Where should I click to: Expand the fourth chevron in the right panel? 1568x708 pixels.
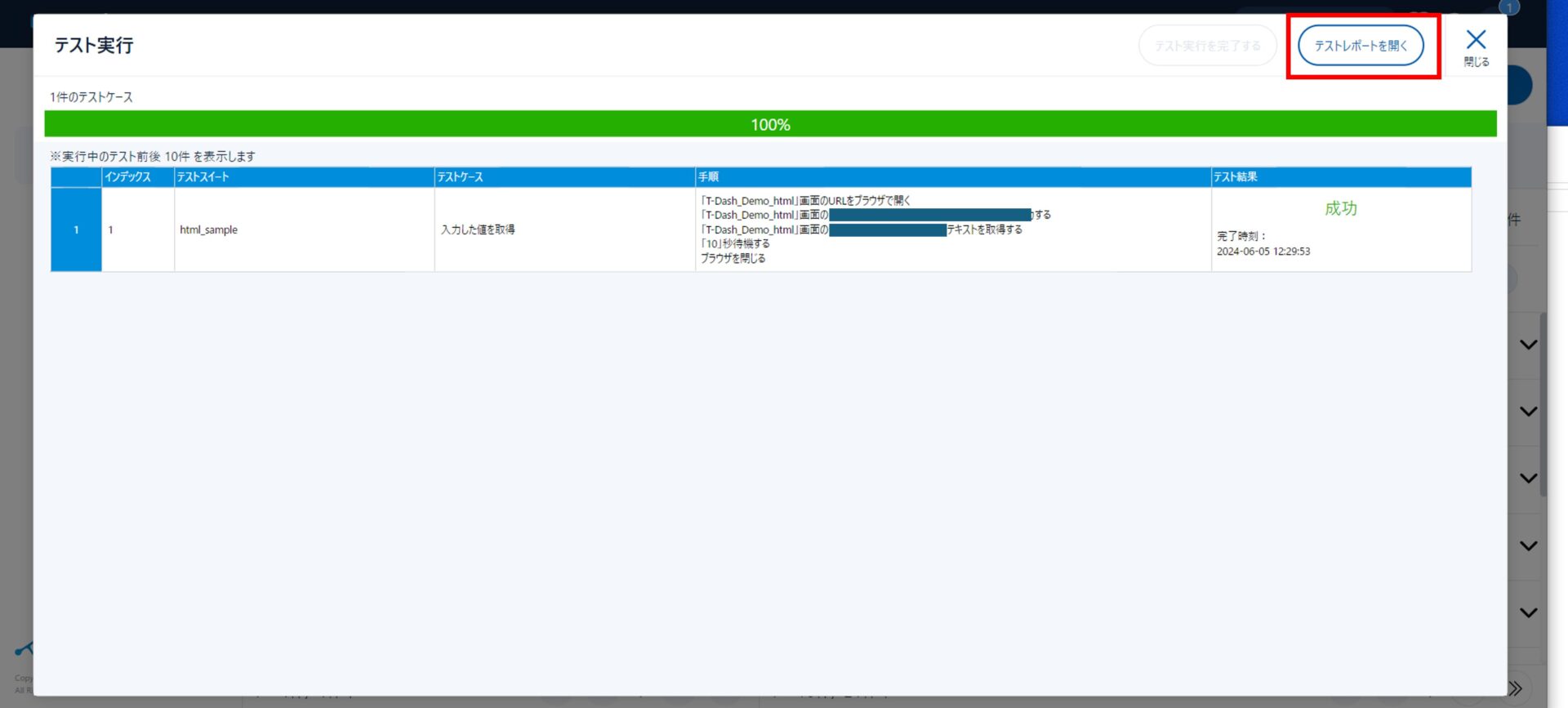(1529, 545)
